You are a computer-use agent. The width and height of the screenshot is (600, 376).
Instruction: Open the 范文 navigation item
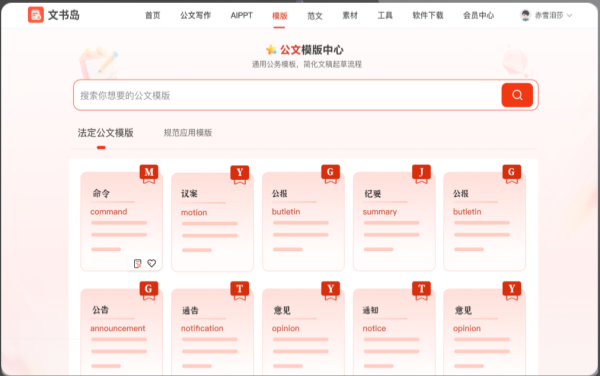315,16
